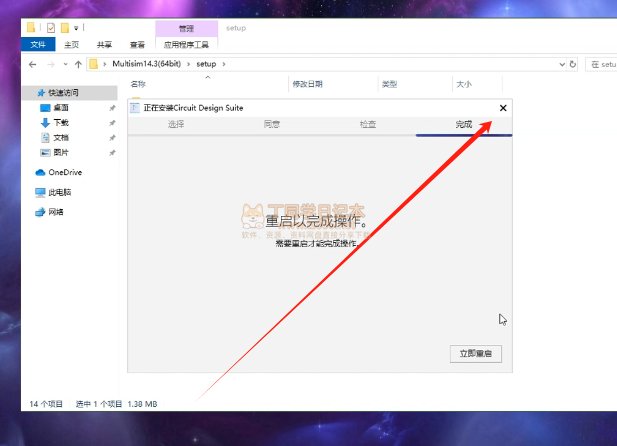Click the search box in File Explorer

[x=602, y=64]
